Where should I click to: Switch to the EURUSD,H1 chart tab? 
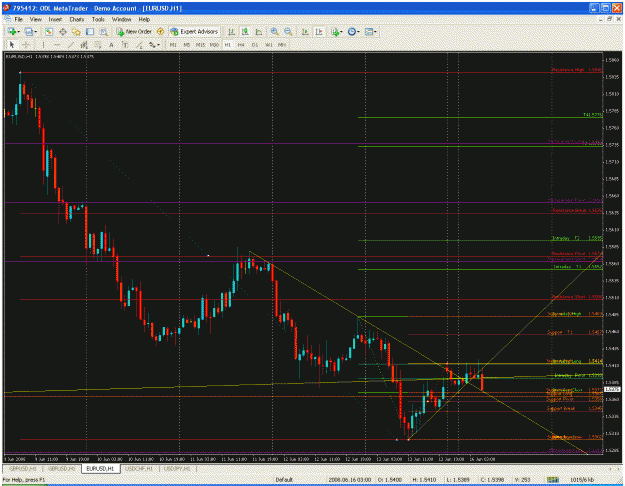pos(100,468)
